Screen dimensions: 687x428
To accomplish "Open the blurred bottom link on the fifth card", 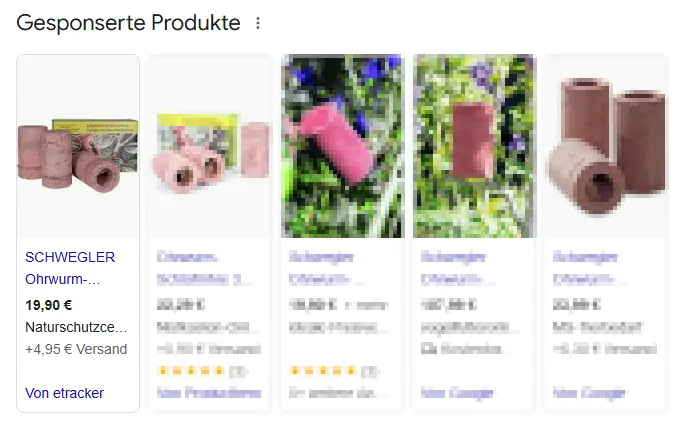I will coord(589,393).
